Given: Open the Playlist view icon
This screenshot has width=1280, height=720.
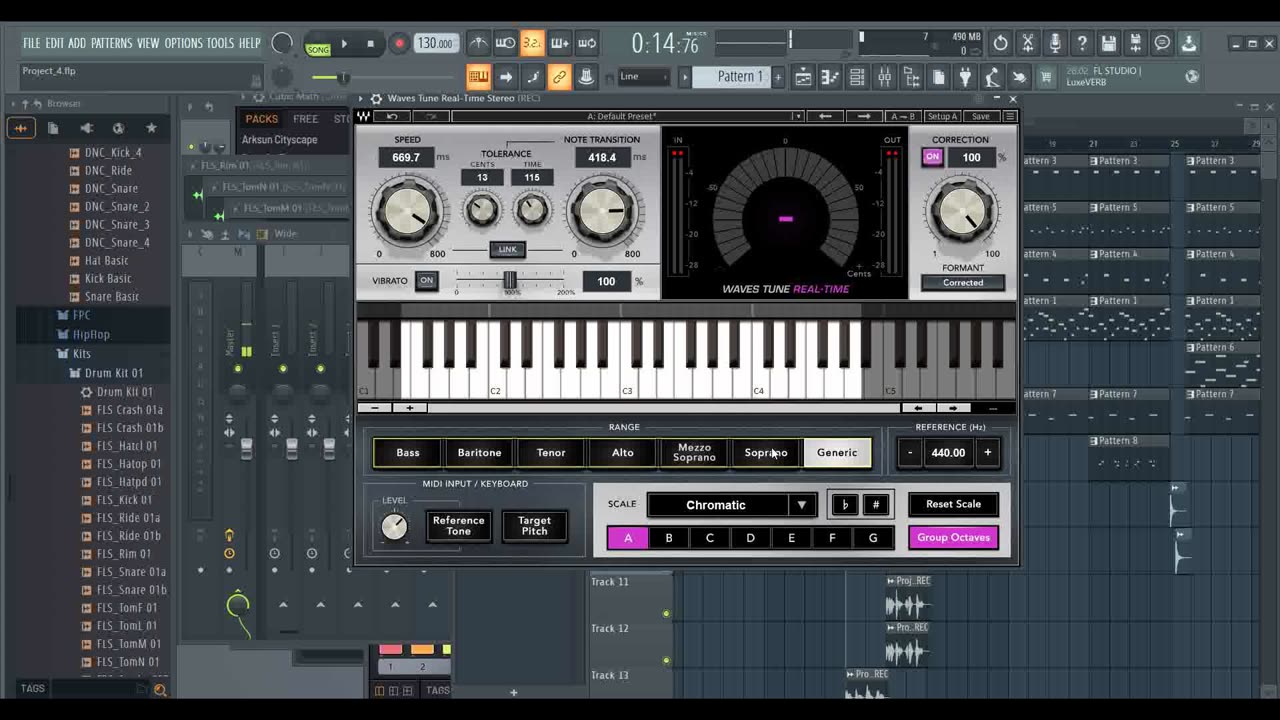Looking at the screenshot, I should pyautogui.click(x=803, y=77).
